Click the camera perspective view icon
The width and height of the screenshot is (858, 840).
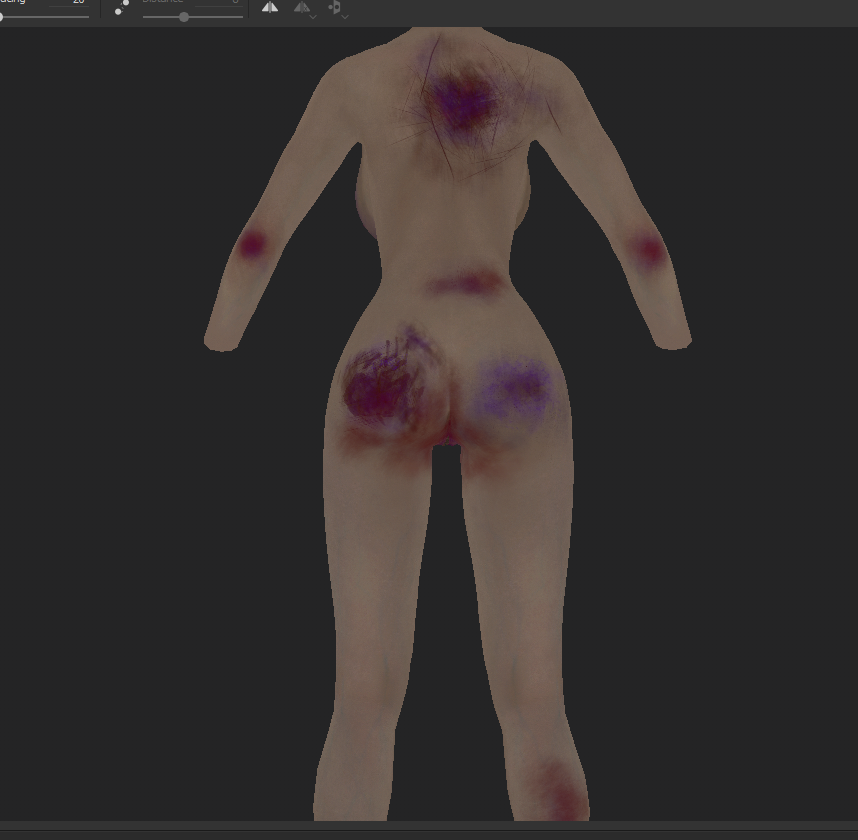tap(334, 7)
